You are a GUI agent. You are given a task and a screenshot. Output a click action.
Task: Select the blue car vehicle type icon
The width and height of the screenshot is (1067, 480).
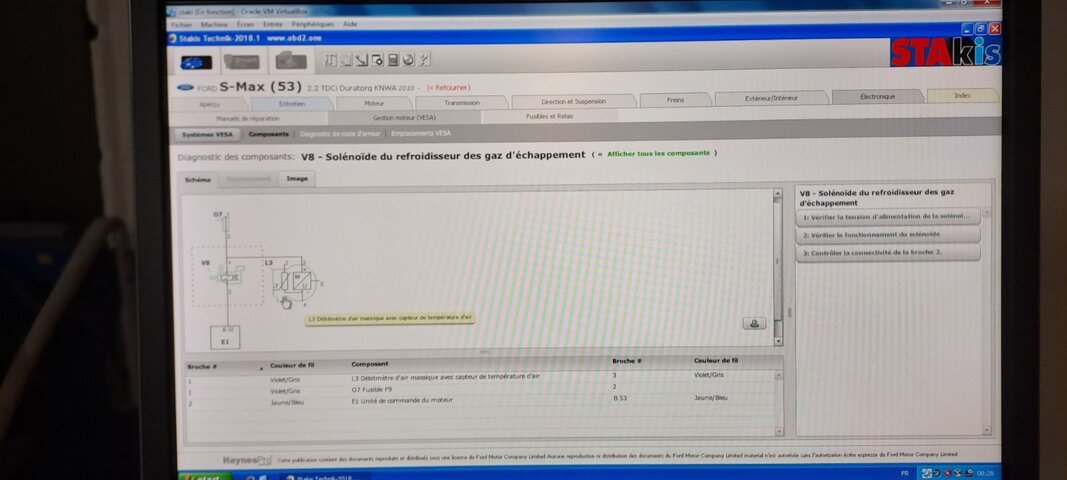[x=196, y=62]
